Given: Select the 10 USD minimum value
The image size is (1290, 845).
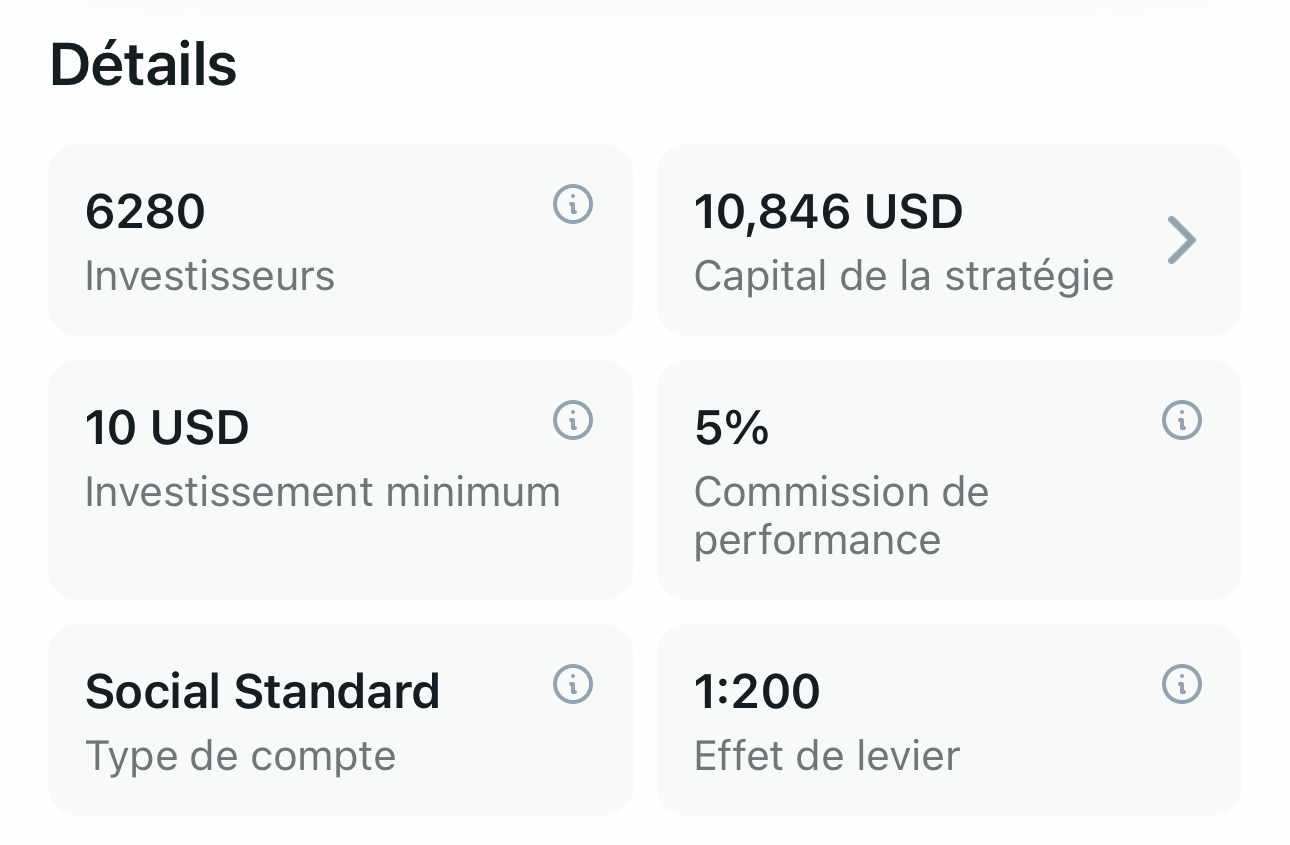Looking at the screenshot, I should pos(167,428).
